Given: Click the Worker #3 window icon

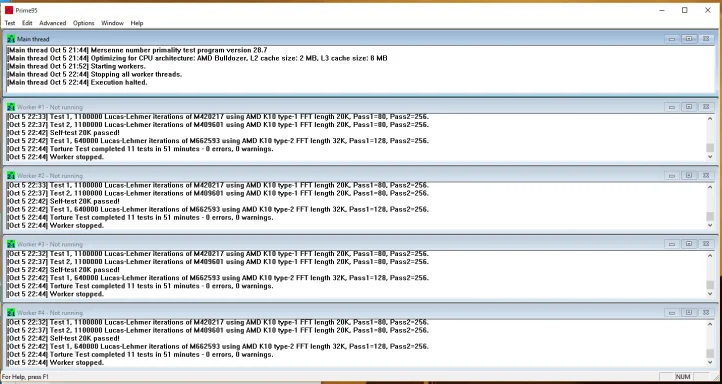Looking at the screenshot, I should (x=11, y=244).
